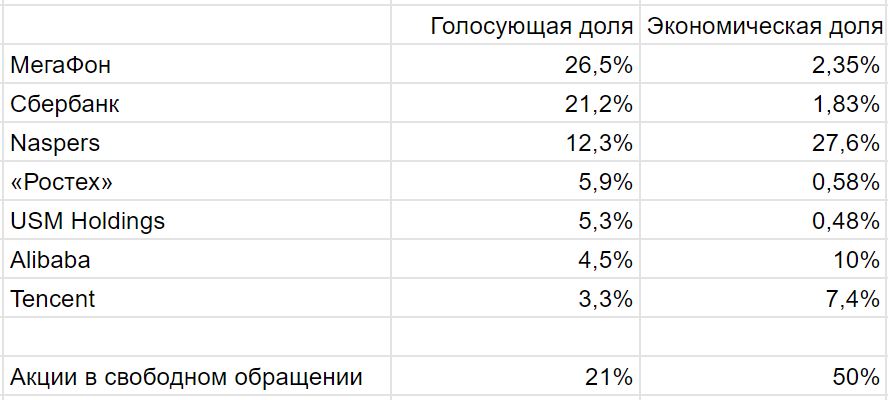
Task: Click the «Ростех» label cell
Action: (61, 182)
